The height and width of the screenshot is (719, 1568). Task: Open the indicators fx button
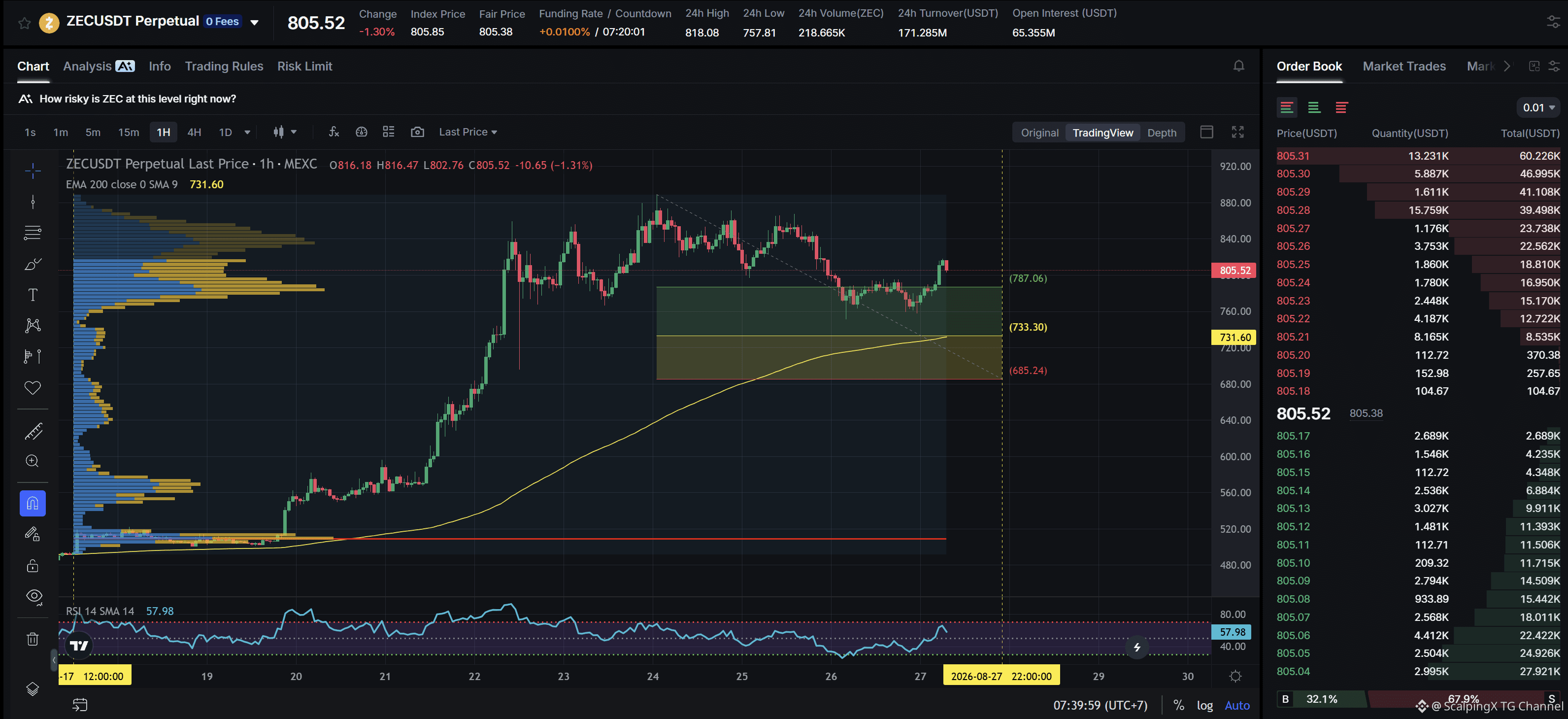(x=334, y=132)
